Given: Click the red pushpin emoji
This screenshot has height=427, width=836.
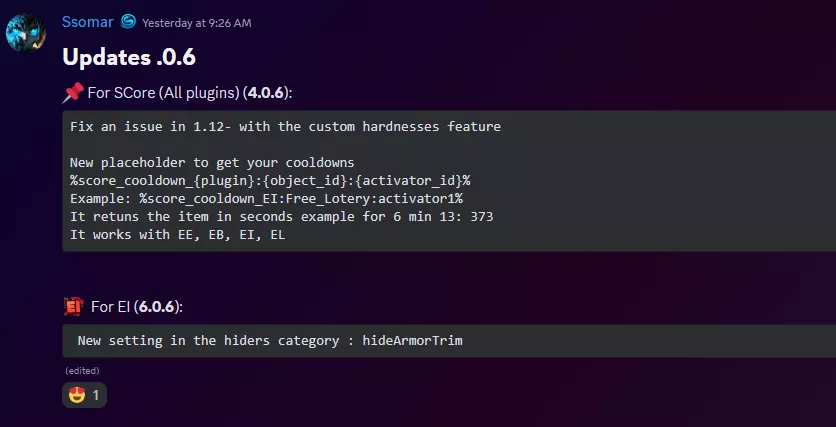Looking at the screenshot, I should [x=72, y=93].
